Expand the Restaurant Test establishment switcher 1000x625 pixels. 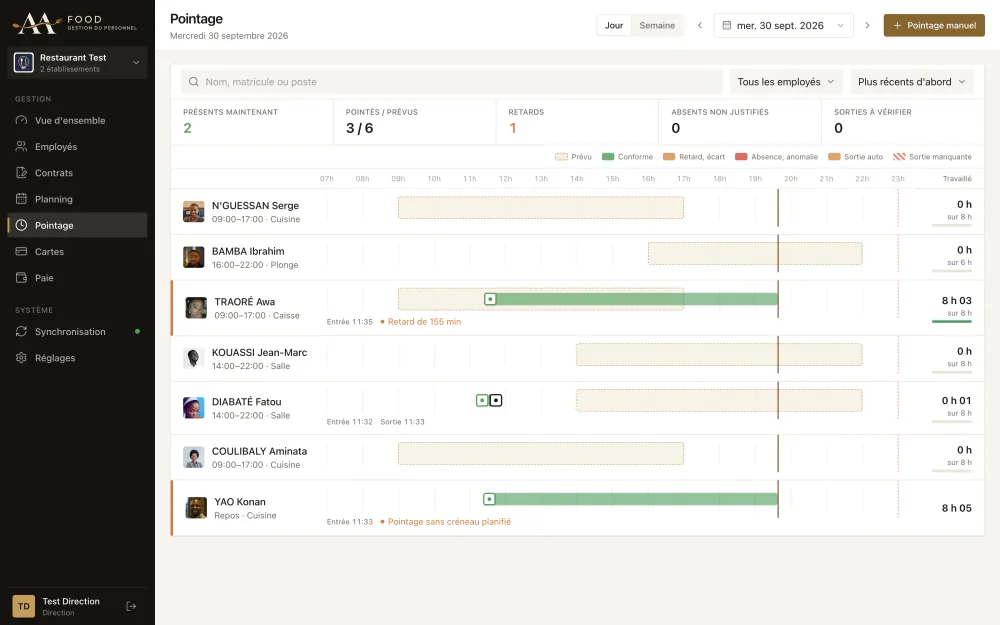pyautogui.click(x=77, y=62)
